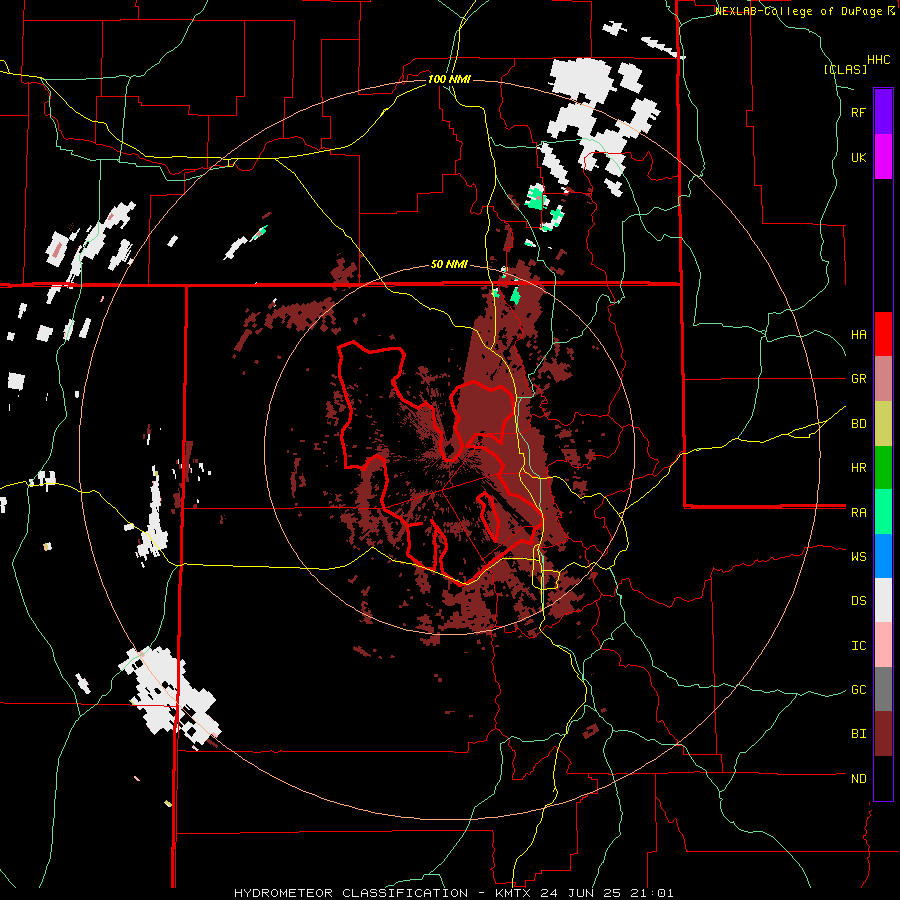
Task: Click the BD legend label
Action: click(859, 424)
